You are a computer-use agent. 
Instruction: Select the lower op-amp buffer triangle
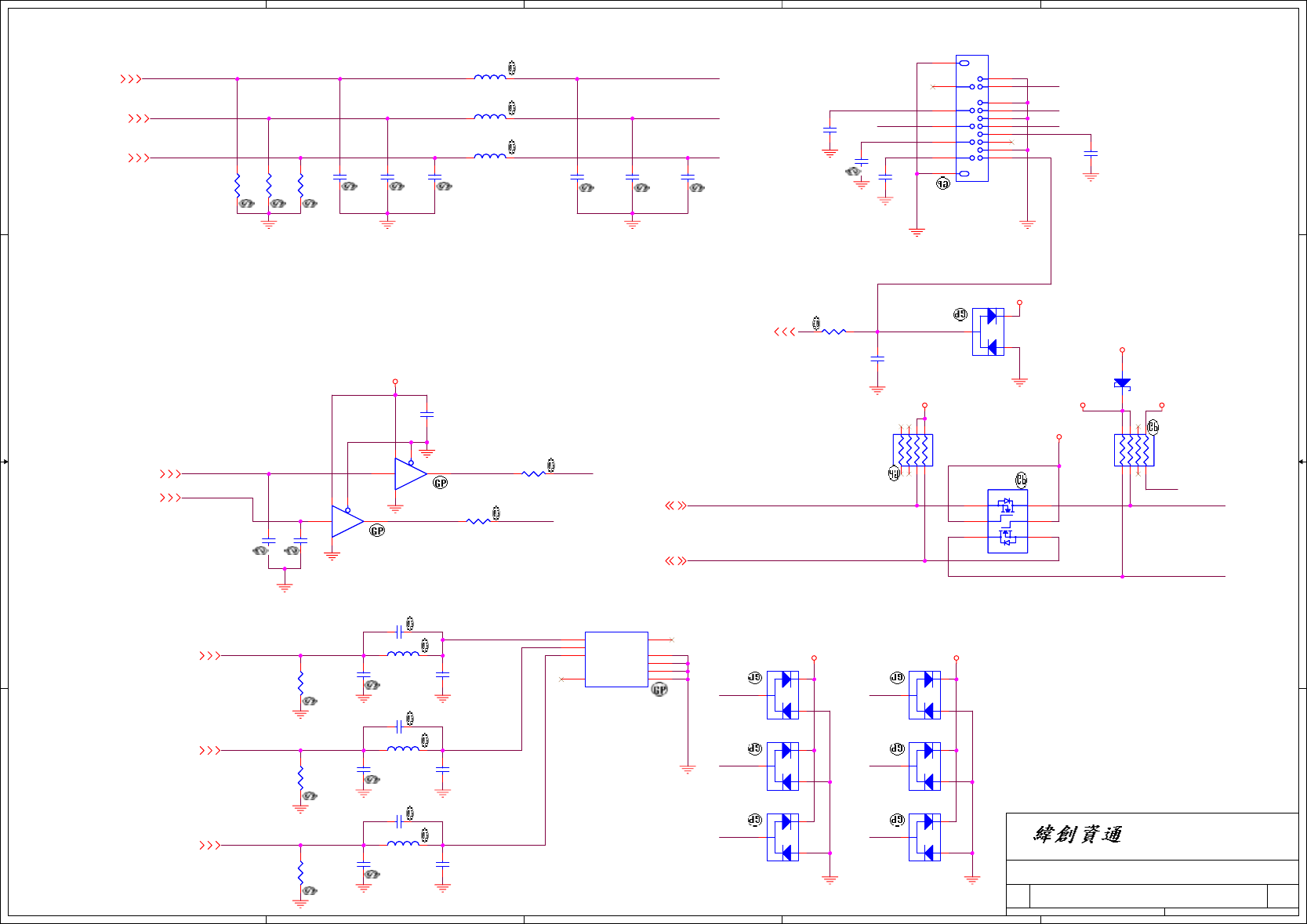click(347, 522)
